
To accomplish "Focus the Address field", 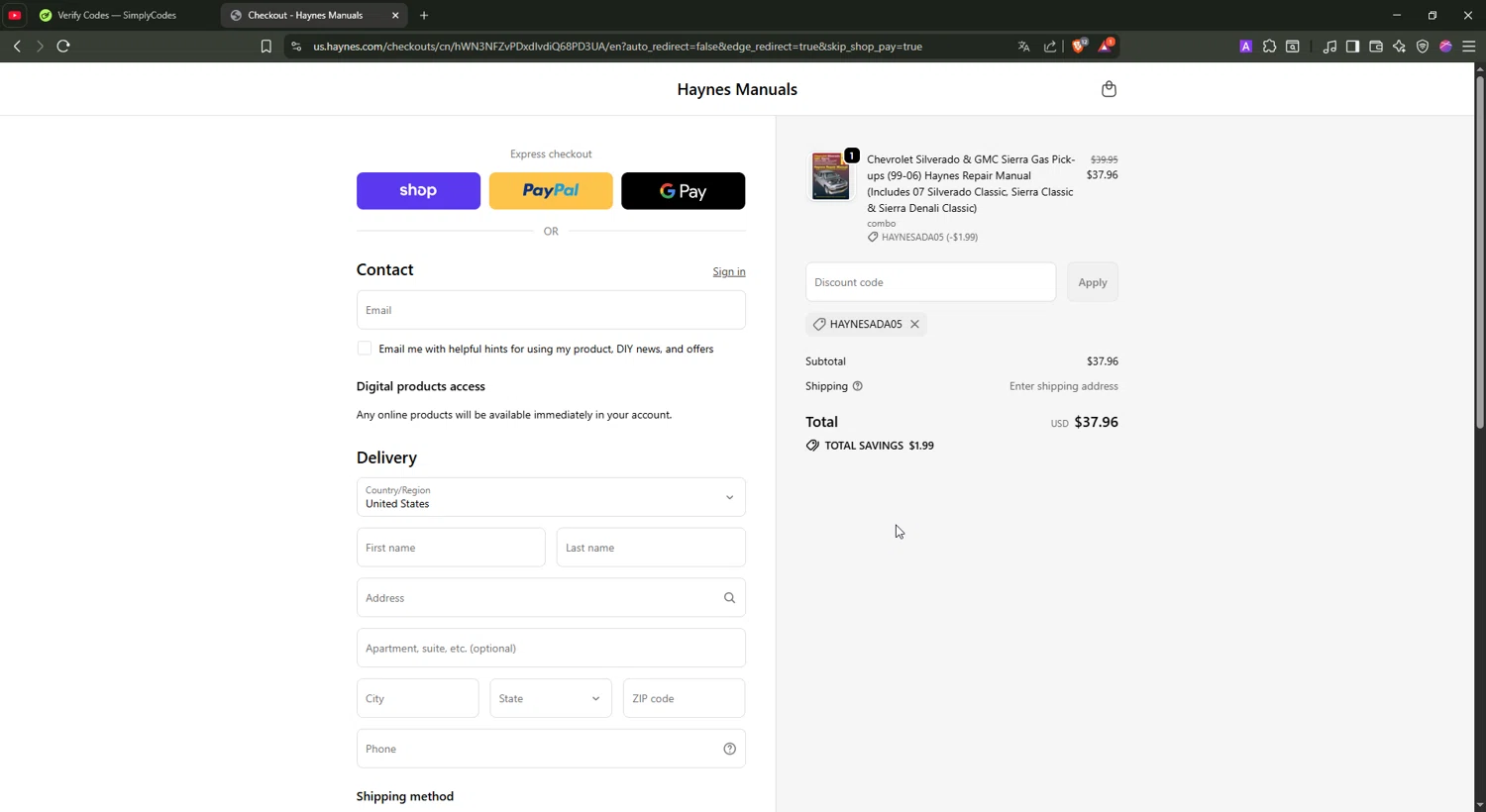I will pos(551,598).
